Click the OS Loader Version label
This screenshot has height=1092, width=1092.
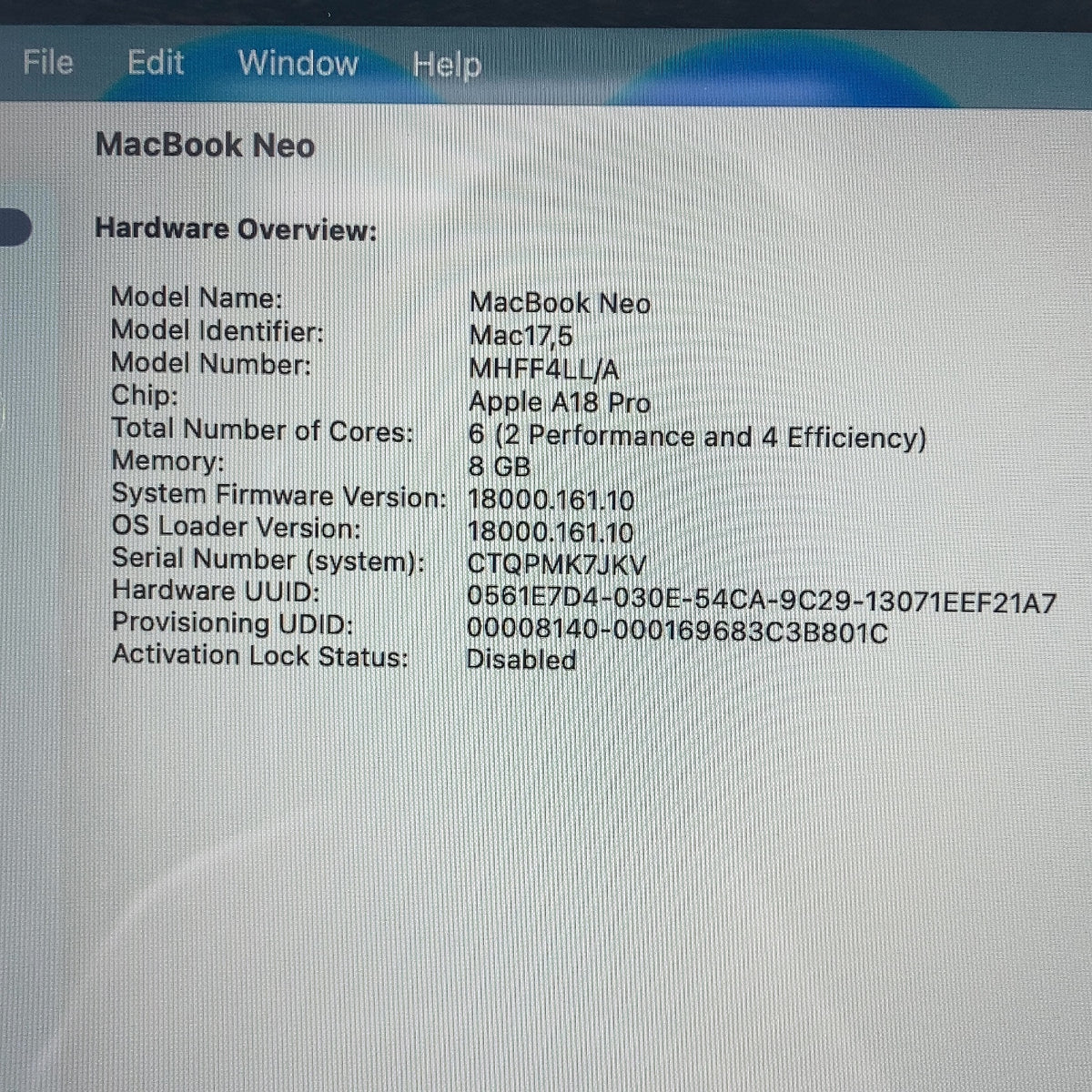tap(237, 528)
